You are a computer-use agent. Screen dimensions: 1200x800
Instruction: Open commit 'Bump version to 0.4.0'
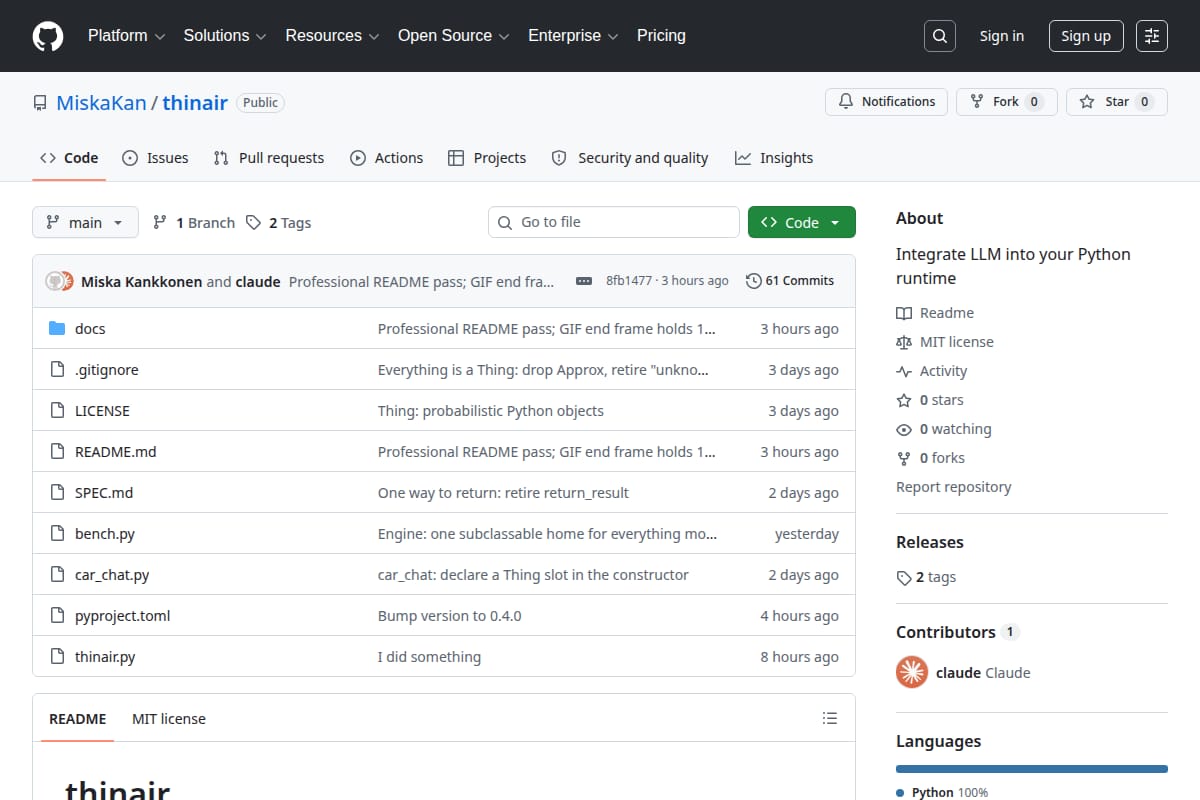tap(449, 616)
